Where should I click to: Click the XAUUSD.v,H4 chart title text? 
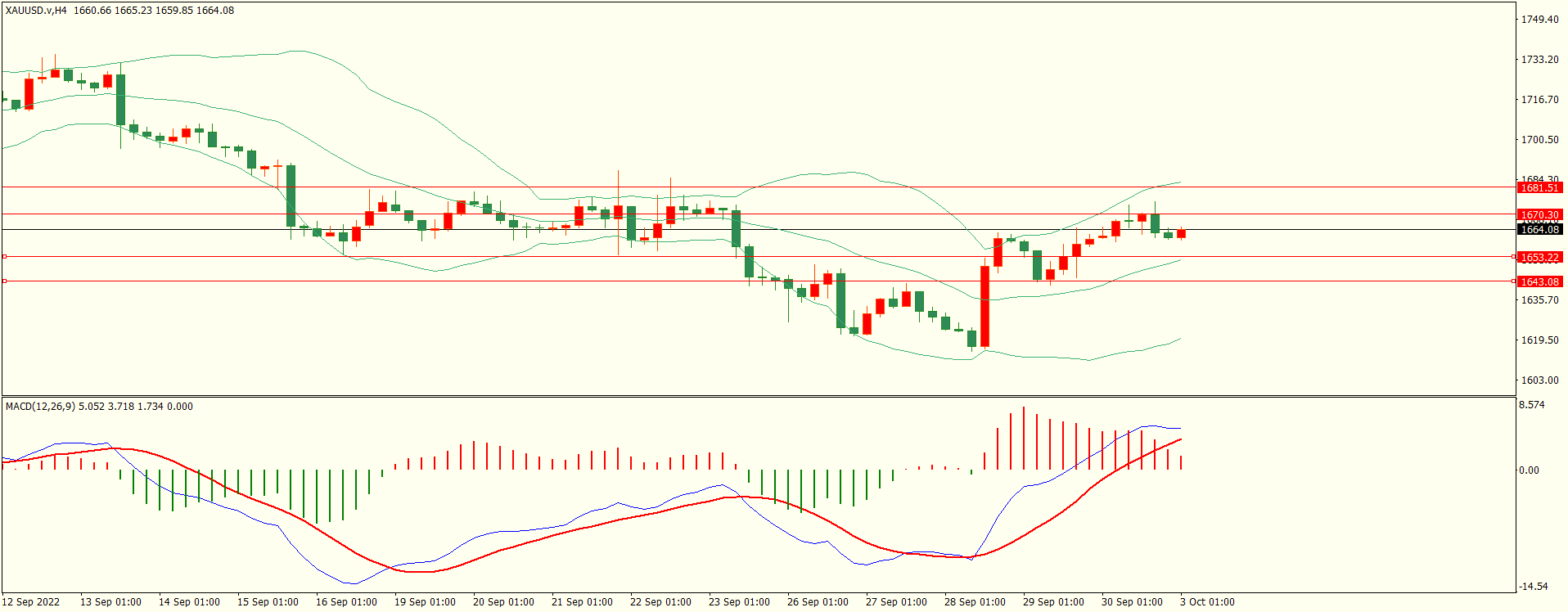tap(36, 11)
